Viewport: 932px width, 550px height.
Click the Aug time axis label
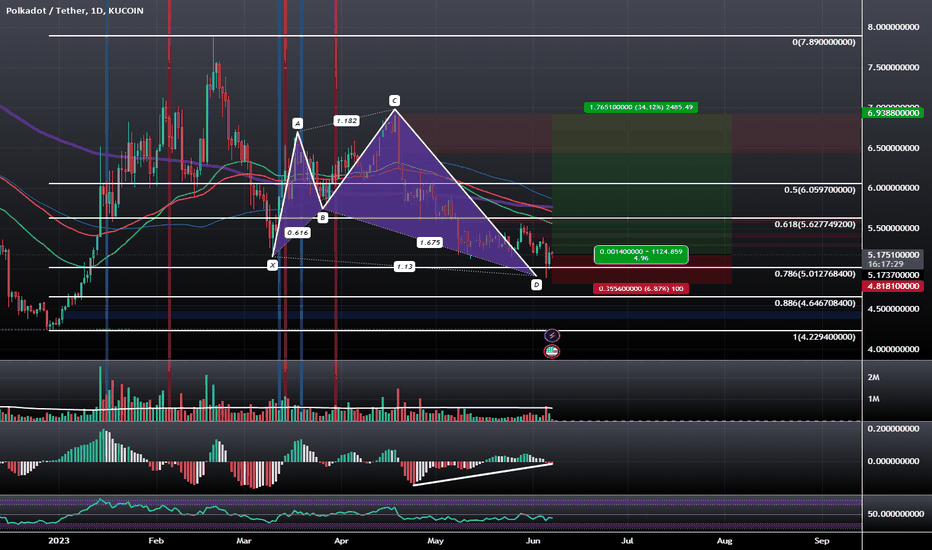(725, 540)
